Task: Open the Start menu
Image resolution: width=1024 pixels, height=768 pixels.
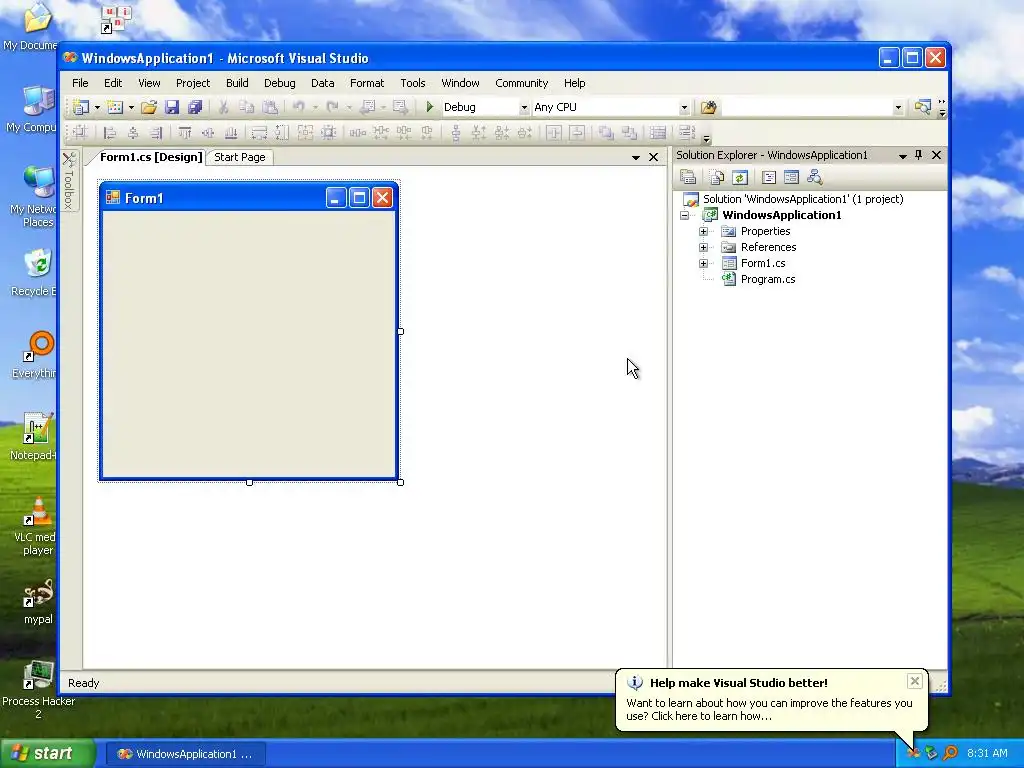Action: click(x=46, y=753)
